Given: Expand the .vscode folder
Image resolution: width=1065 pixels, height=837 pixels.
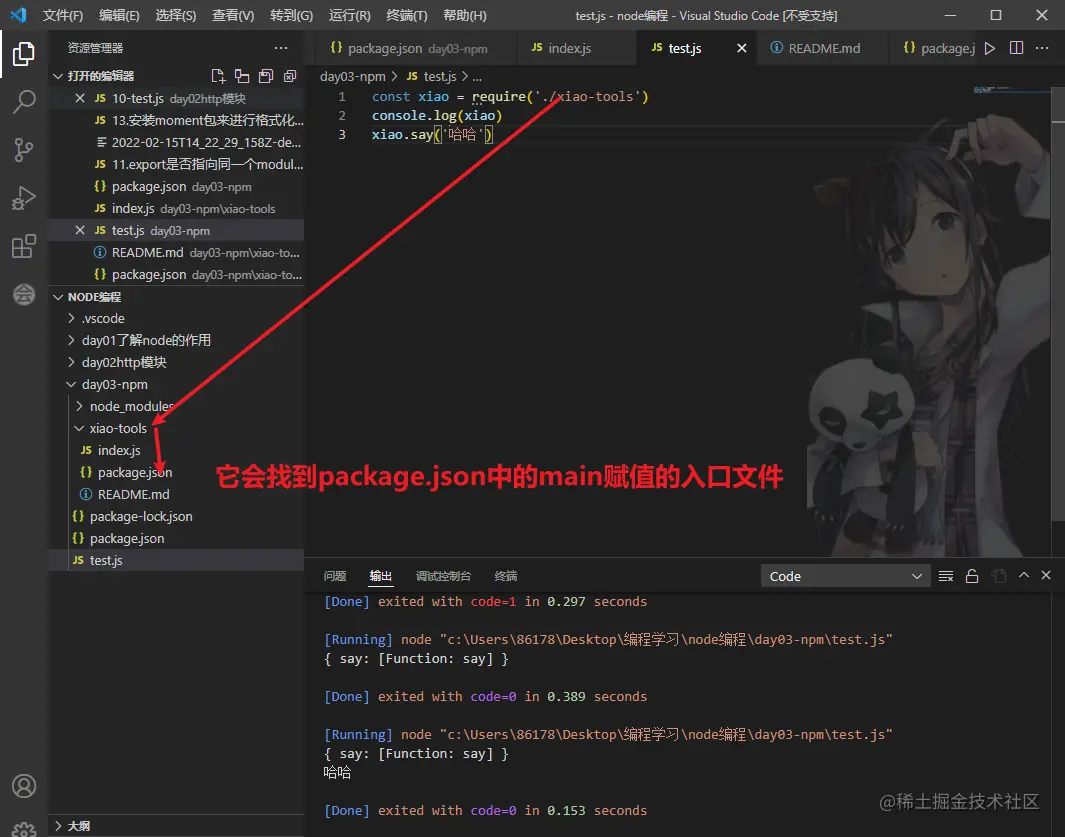Looking at the screenshot, I should 71,318.
